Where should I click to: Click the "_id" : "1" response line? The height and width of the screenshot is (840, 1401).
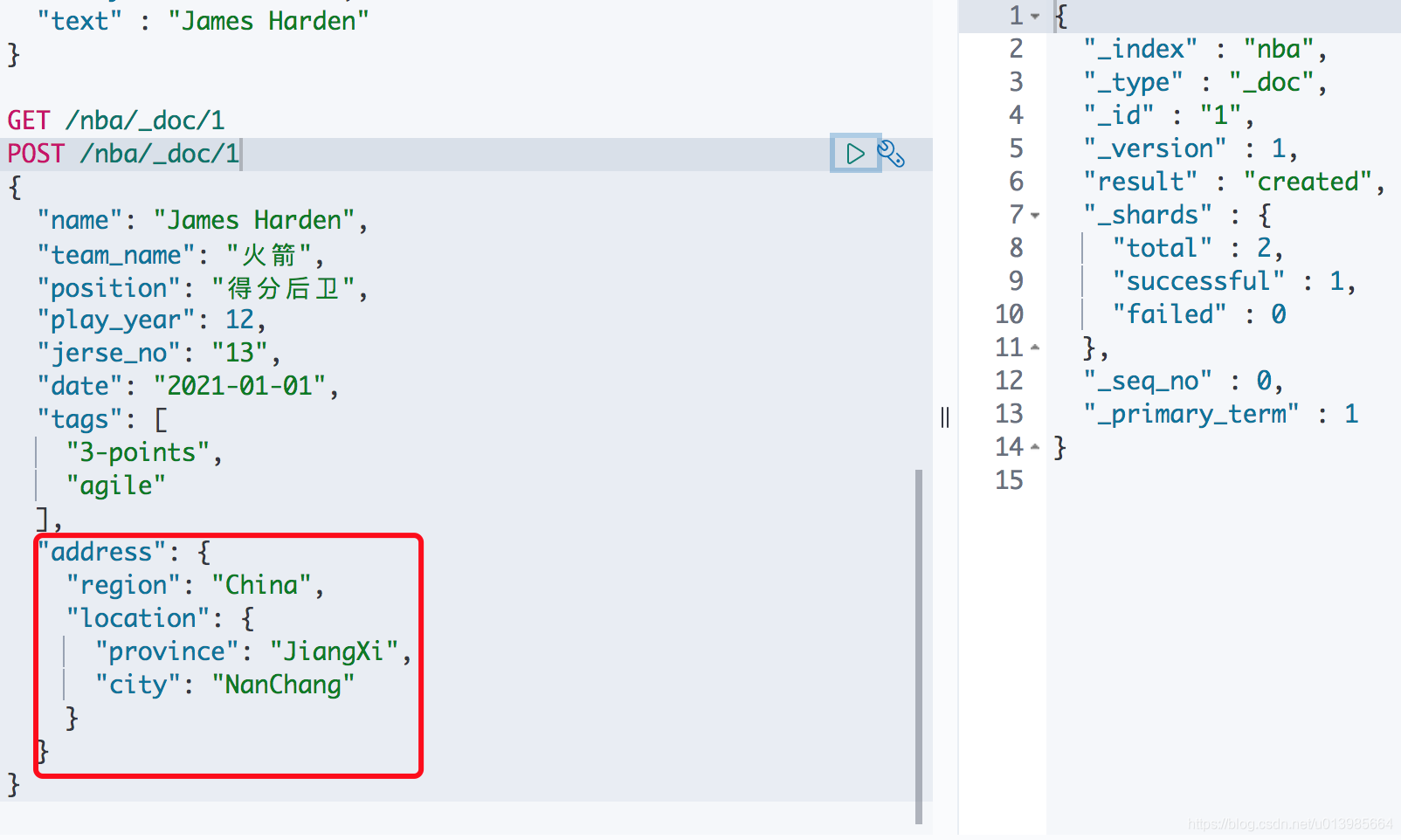(1169, 115)
